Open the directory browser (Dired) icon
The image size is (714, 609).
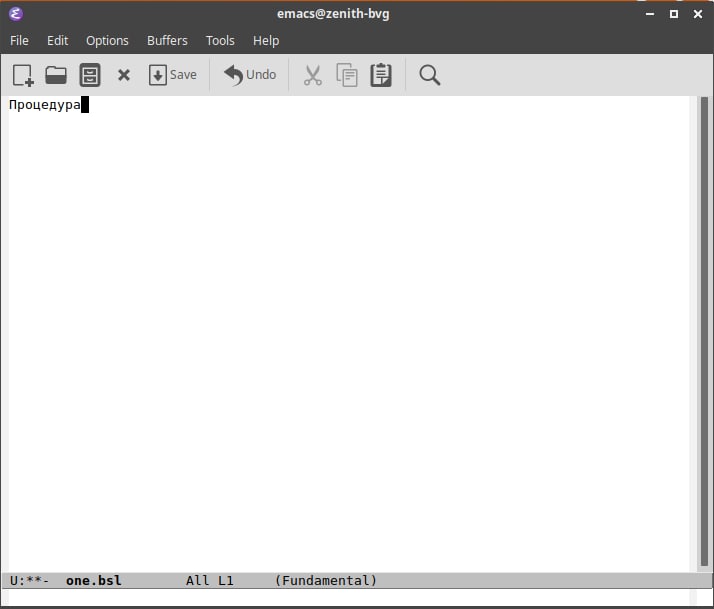tap(90, 75)
